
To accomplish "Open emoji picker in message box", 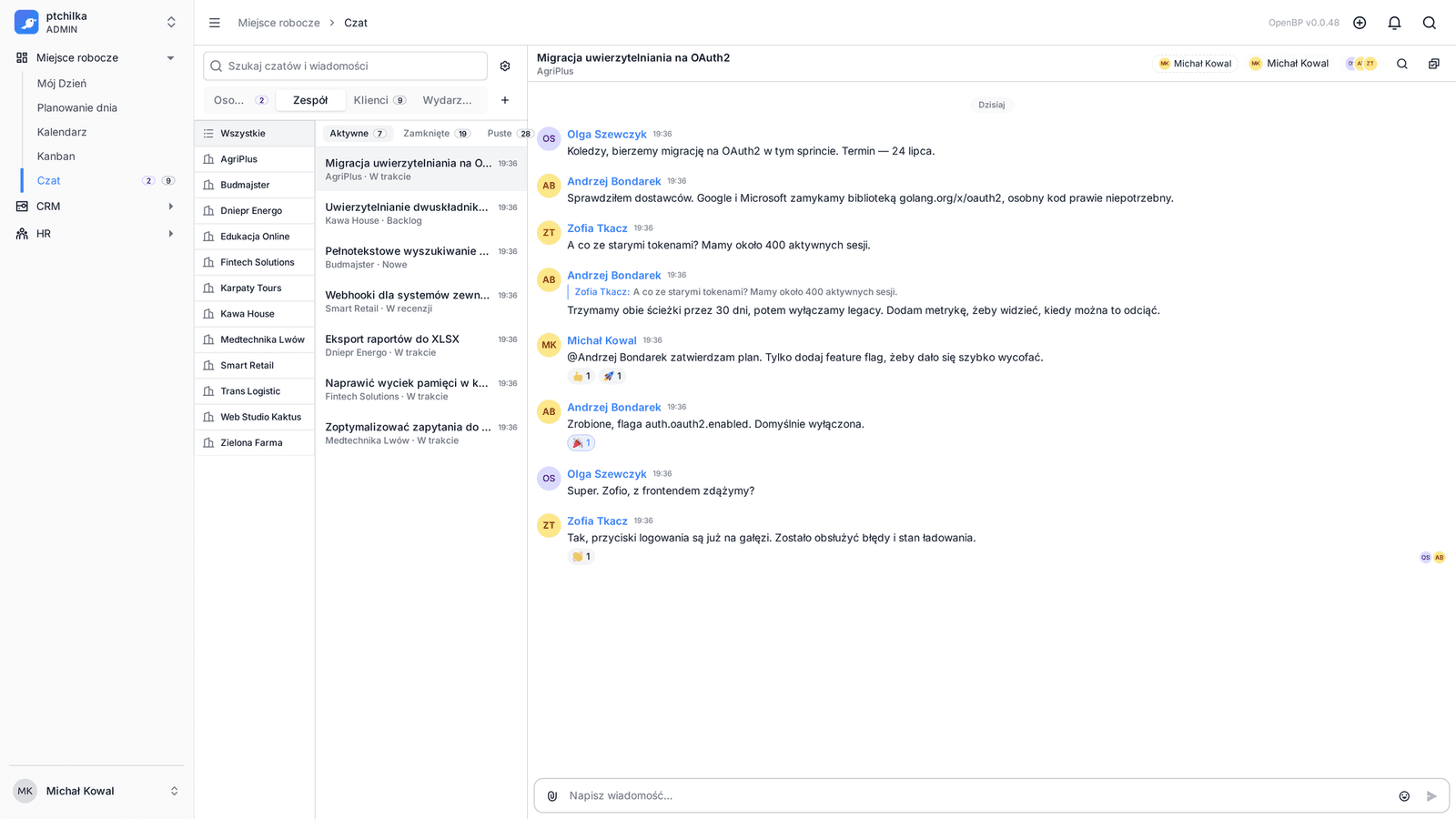I will click(1404, 796).
